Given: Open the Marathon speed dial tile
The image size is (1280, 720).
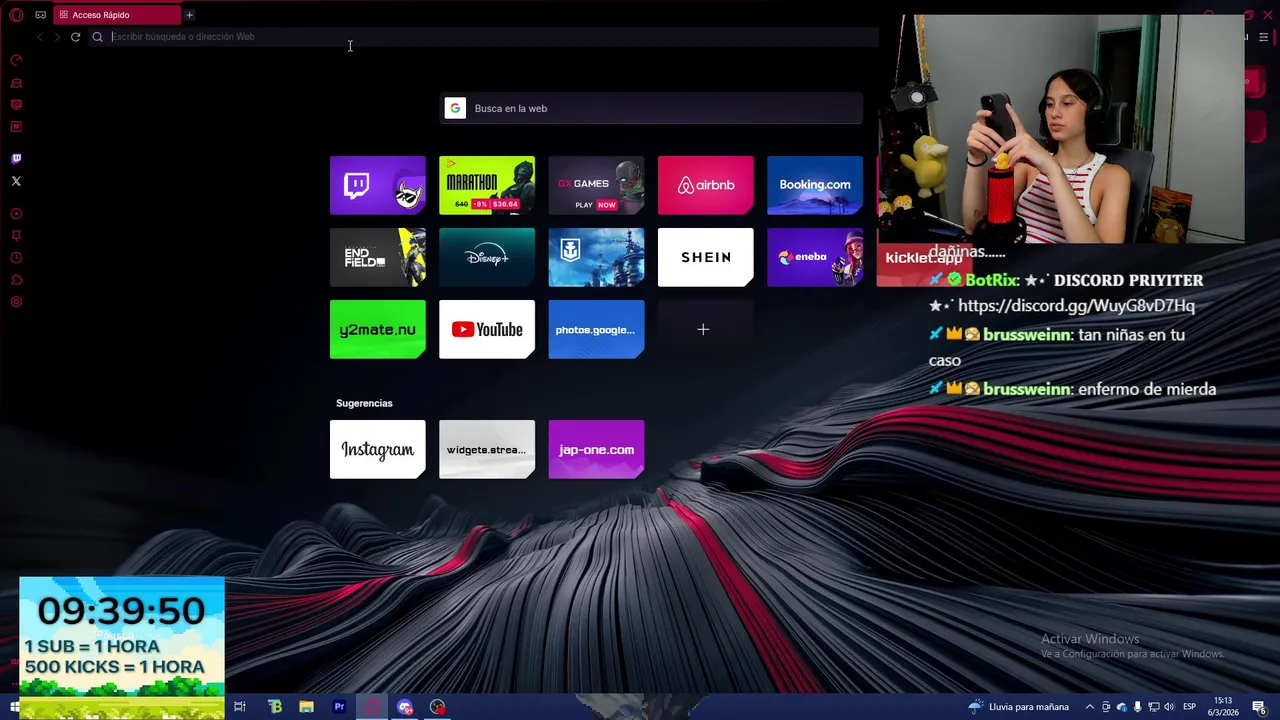Looking at the screenshot, I should [487, 185].
